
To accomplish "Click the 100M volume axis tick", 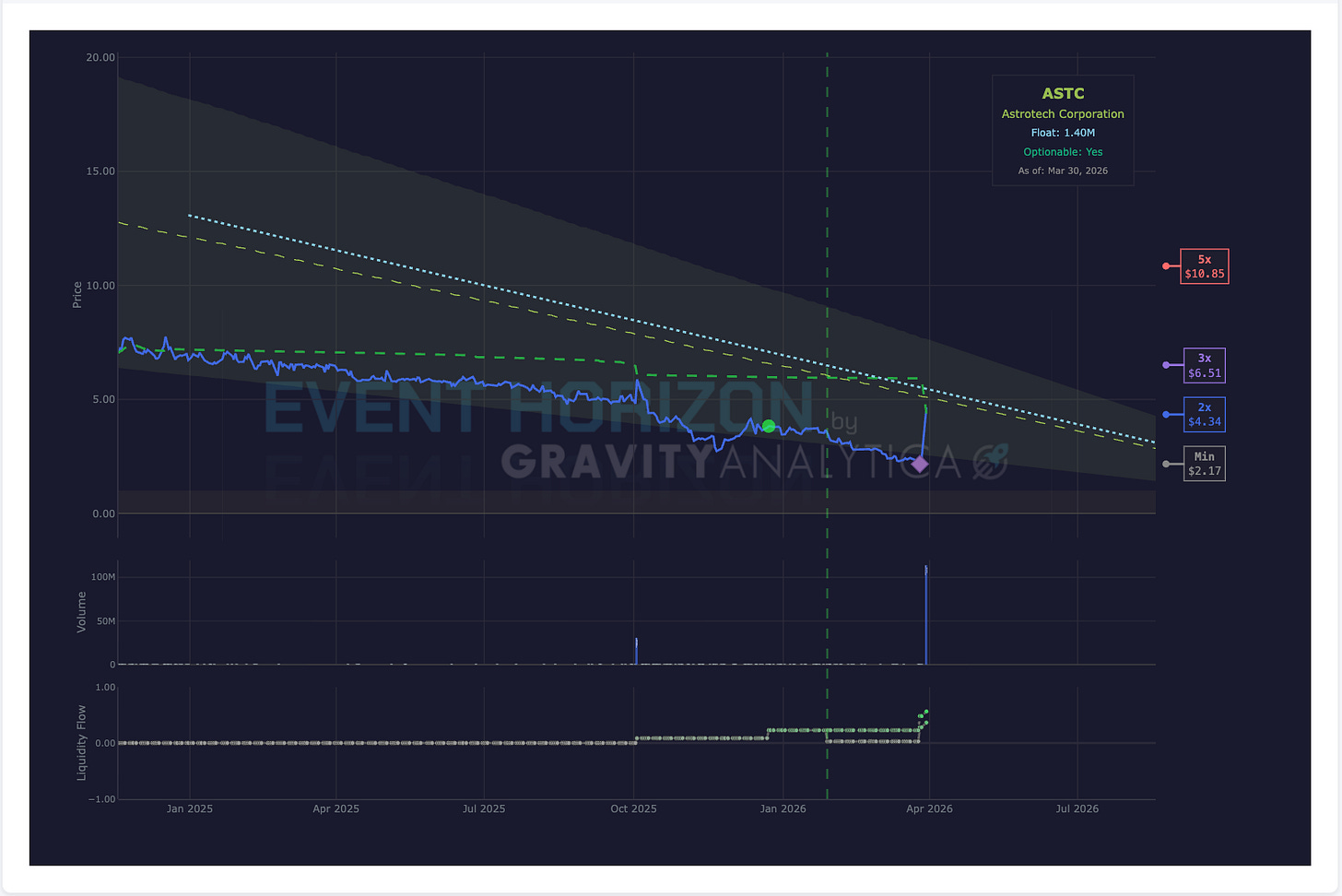I will (x=103, y=577).
